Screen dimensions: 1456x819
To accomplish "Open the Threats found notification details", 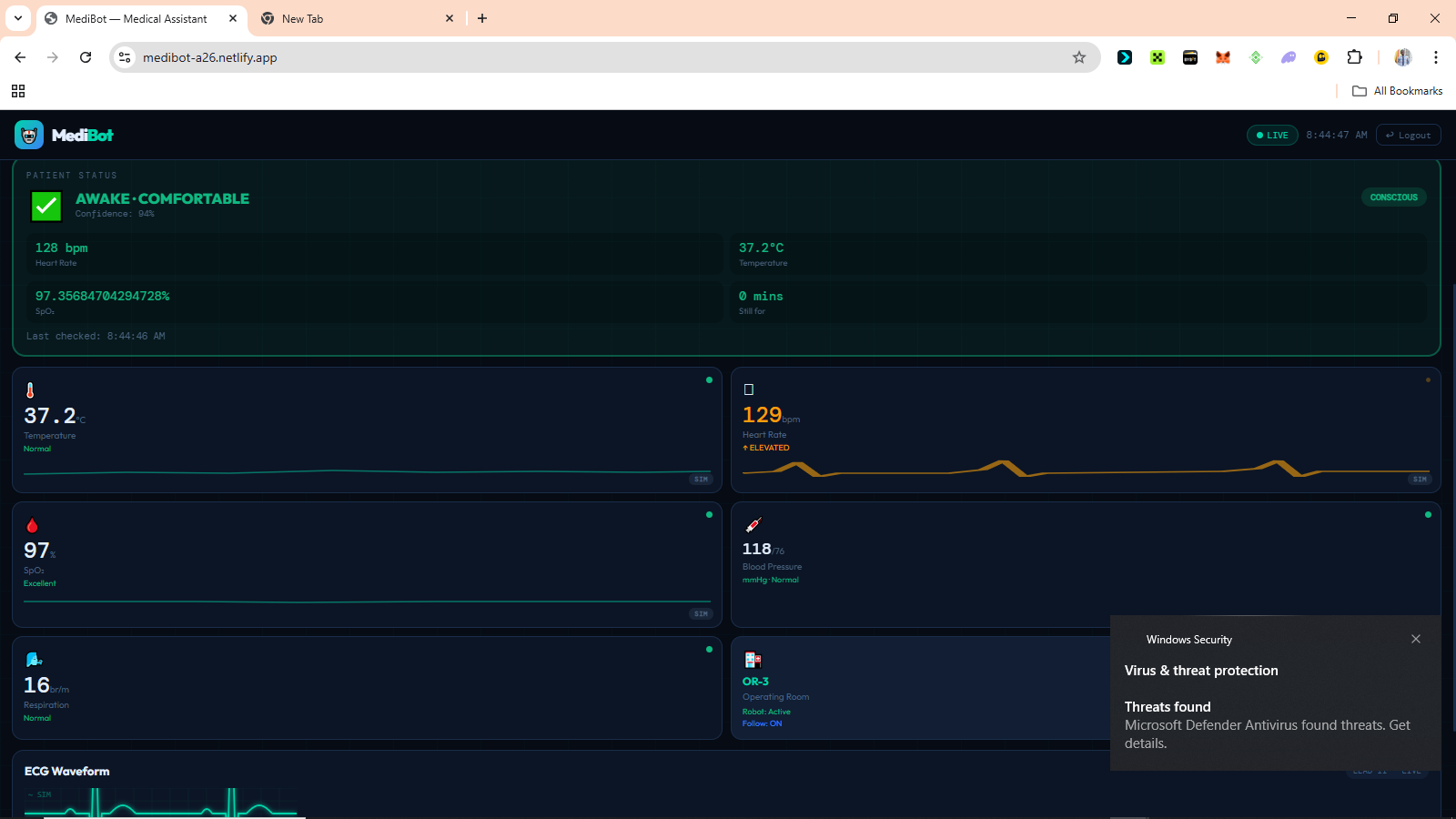I will click(1274, 725).
